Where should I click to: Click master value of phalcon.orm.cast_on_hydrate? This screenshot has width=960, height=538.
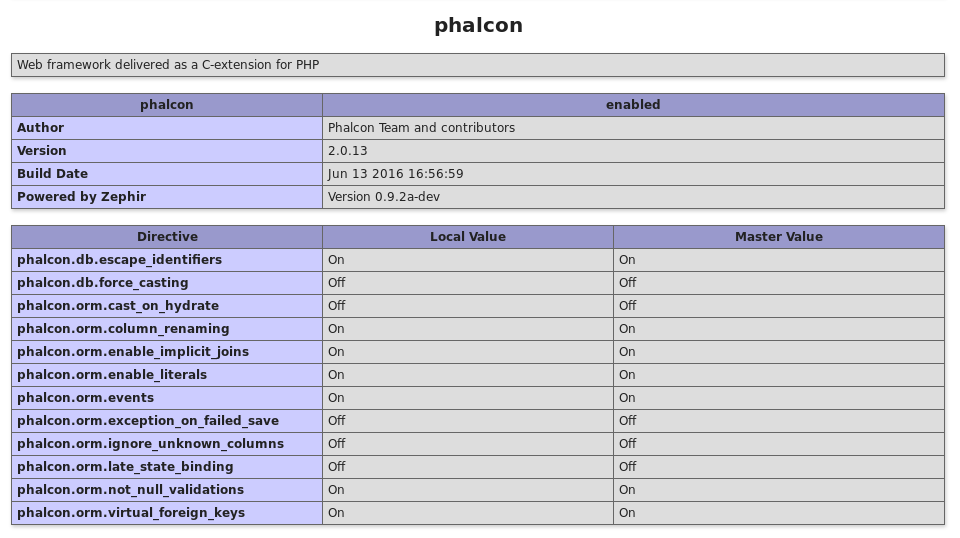click(x=627, y=306)
